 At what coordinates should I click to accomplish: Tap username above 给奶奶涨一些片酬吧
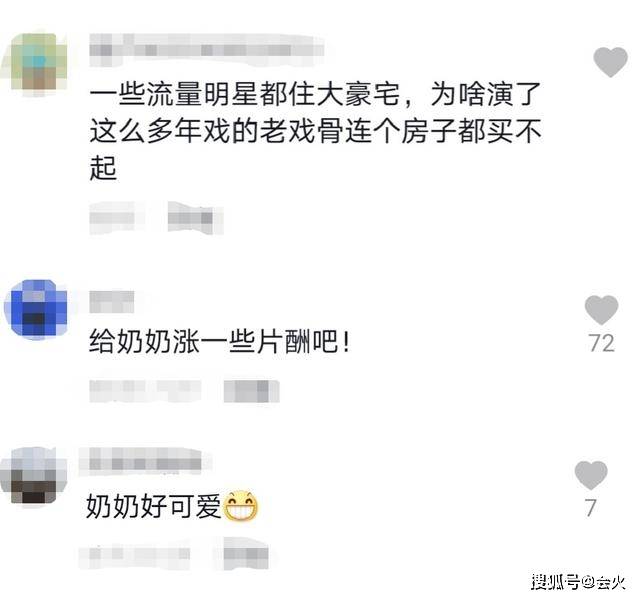pos(112,302)
